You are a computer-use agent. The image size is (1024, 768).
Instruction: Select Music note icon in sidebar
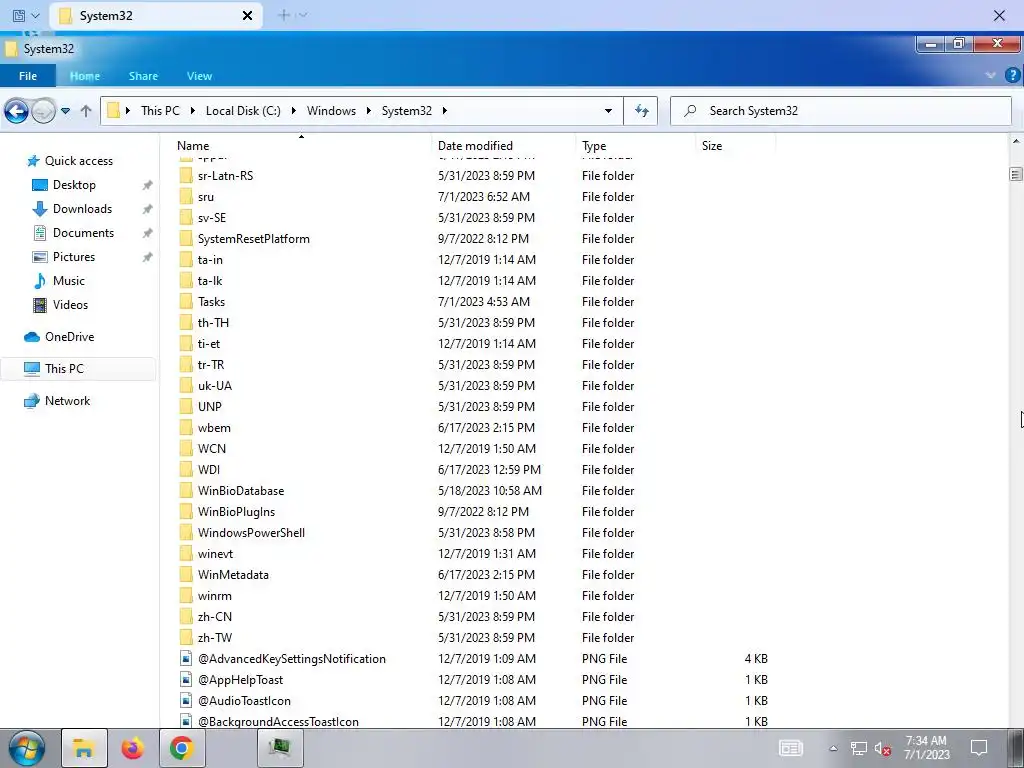(40, 281)
